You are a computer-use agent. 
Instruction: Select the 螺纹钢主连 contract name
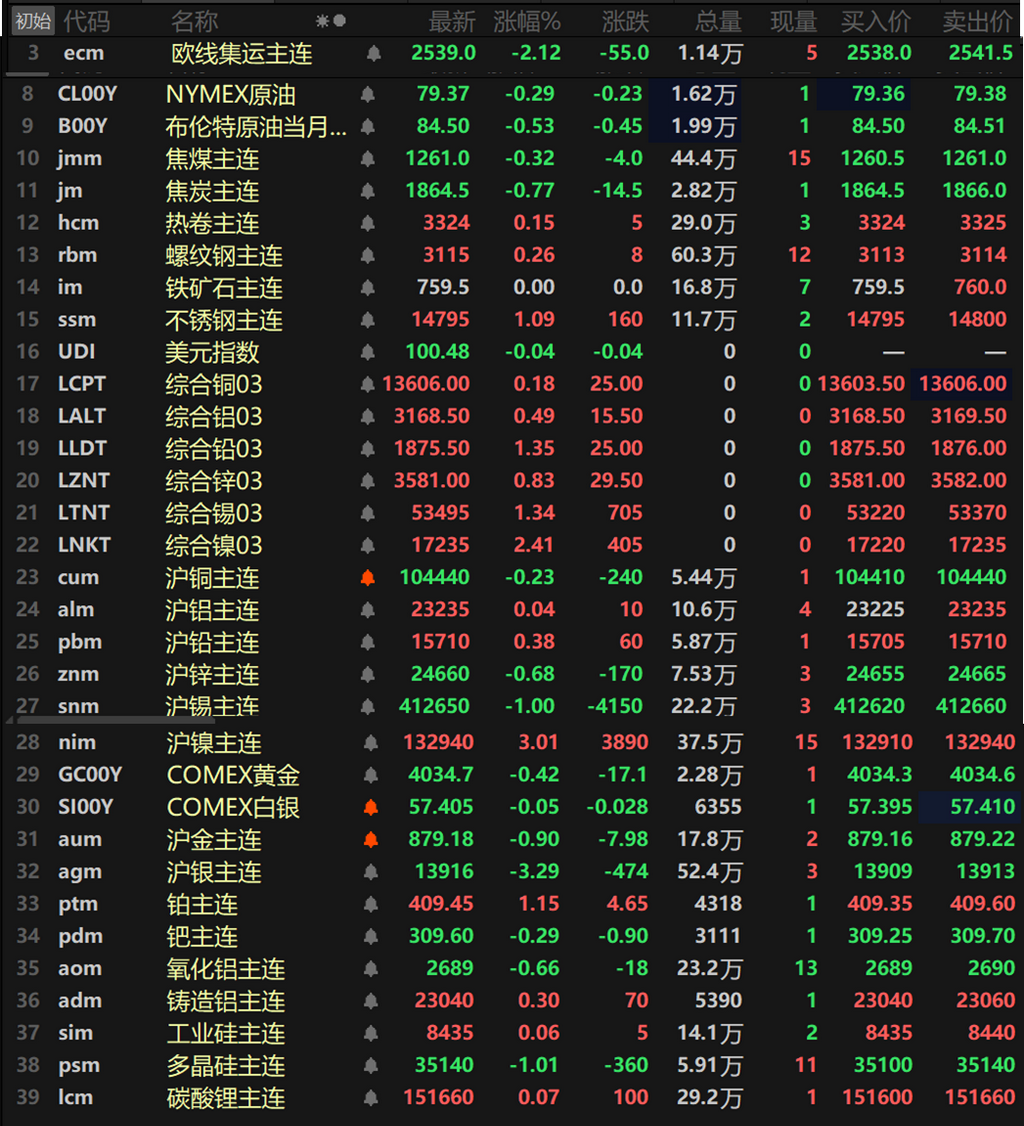click(224, 256)
